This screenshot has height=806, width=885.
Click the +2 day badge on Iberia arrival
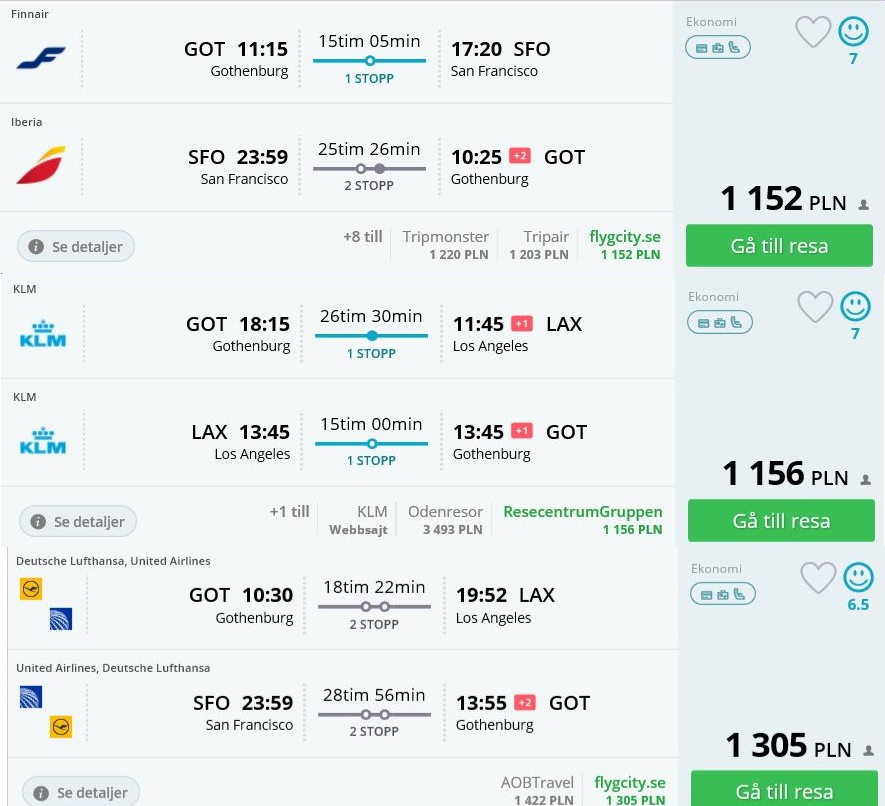[x=520, y=155]
